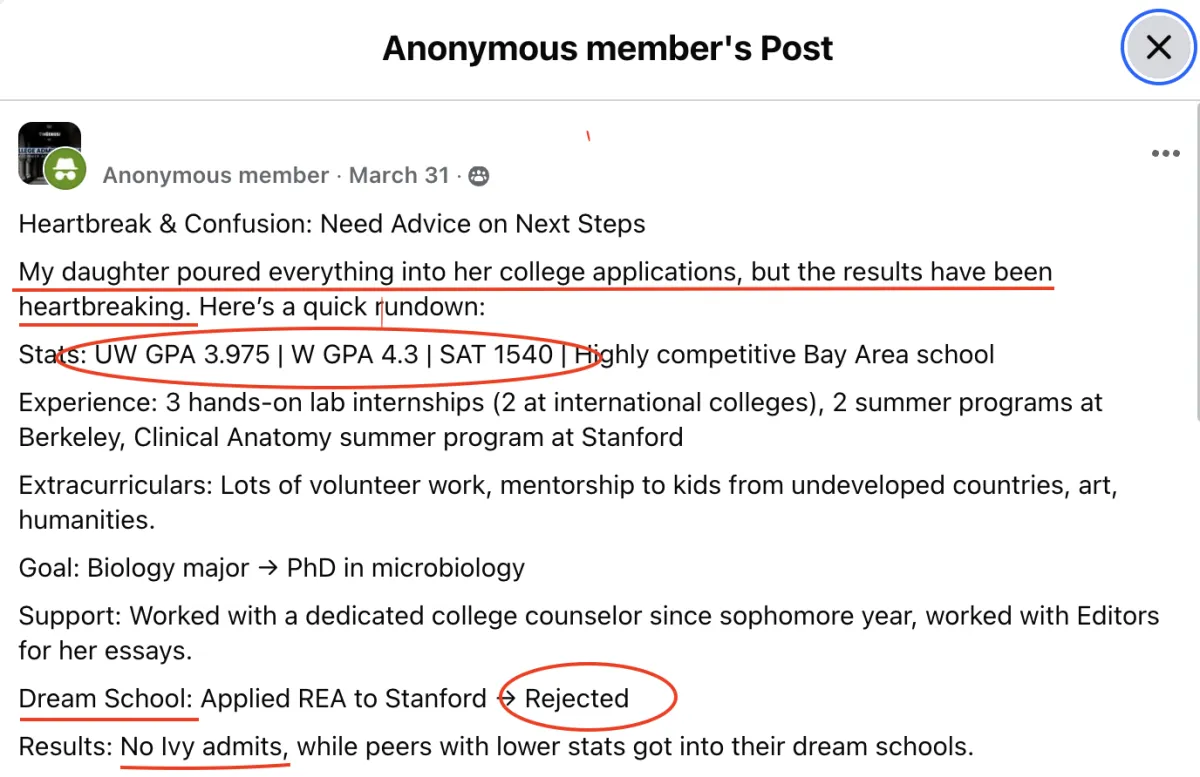Viewport: 1200px width, 777px height.
Task: Close the anonymous member's post dialog
Action: (1158, 47)
